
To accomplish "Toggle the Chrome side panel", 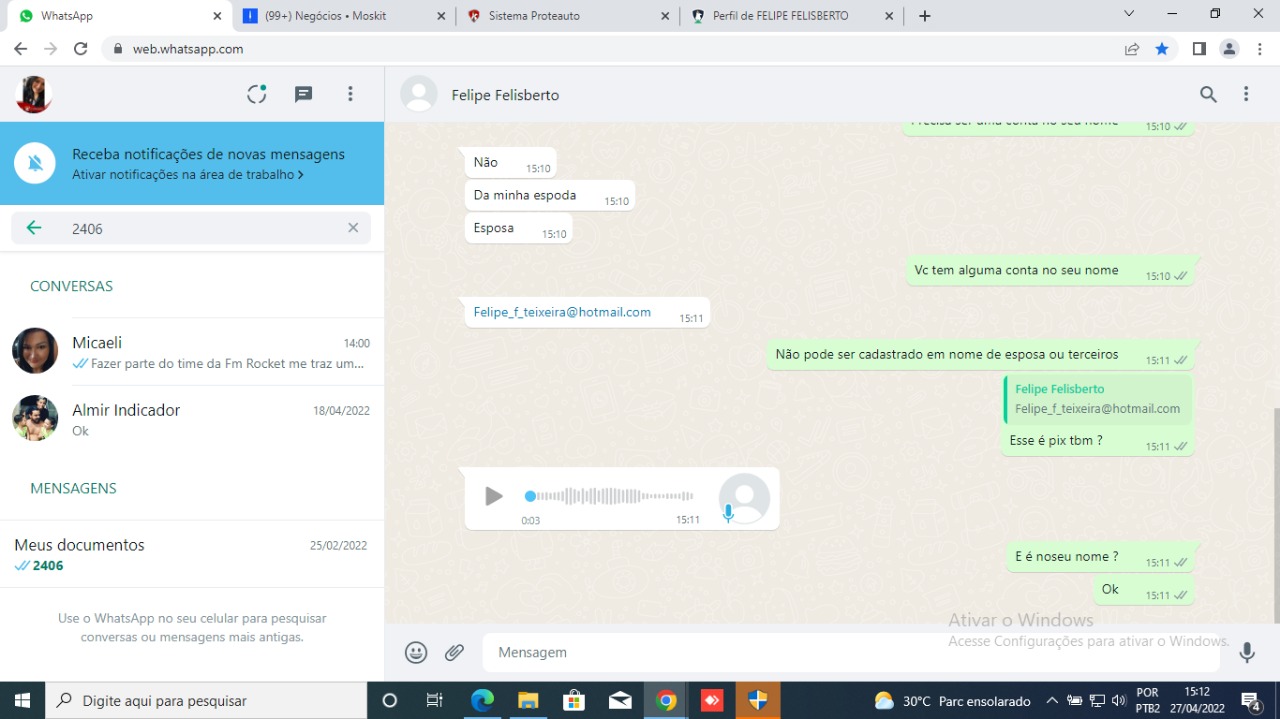I will pyautogui.click(x=1199, y=49).
